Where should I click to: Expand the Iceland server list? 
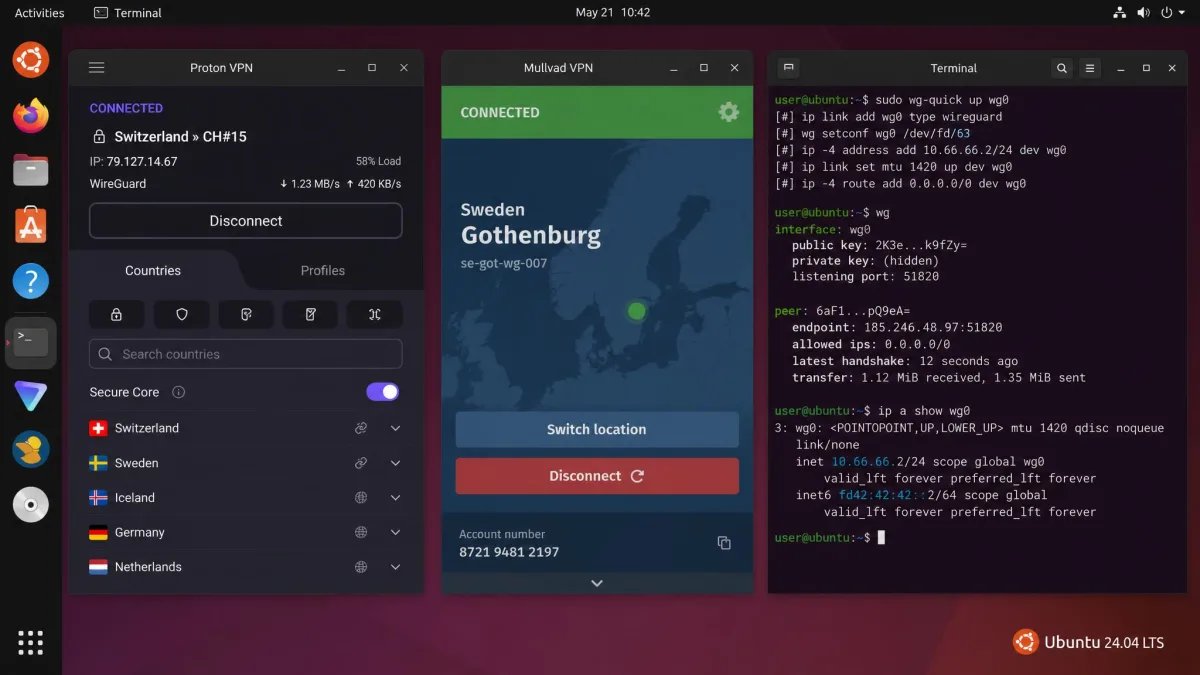coord(395,497)
